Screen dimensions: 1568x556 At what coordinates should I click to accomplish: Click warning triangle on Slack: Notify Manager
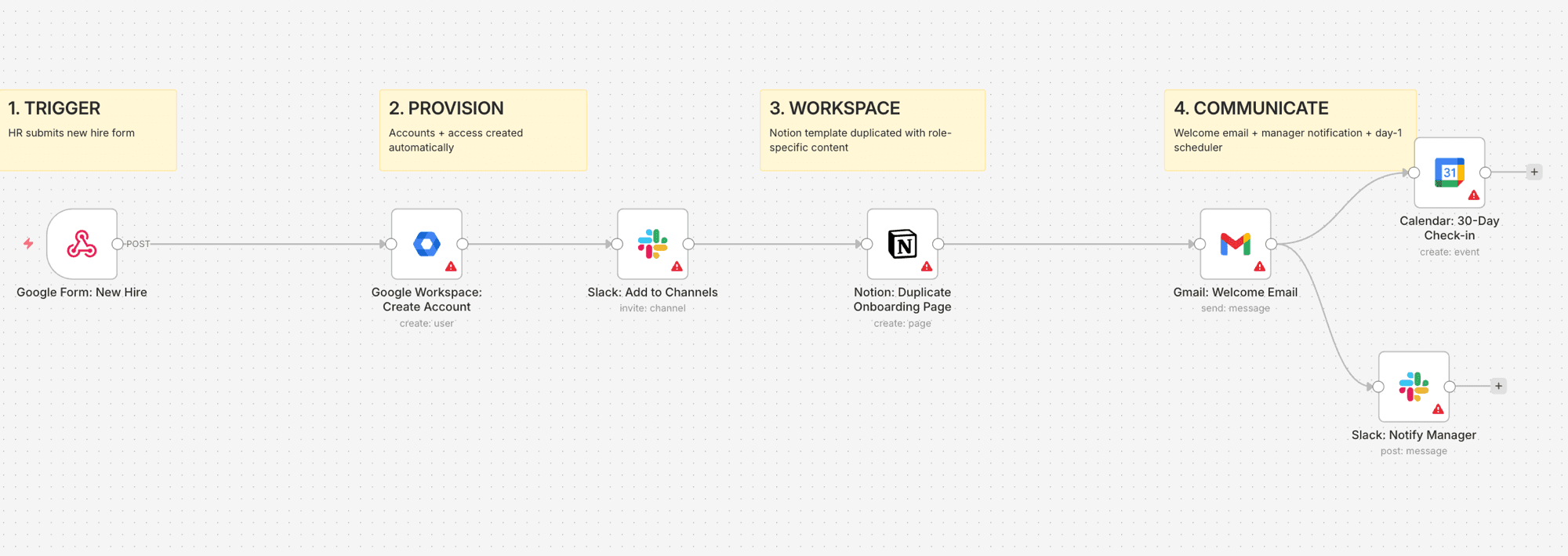click(1438, 409)
